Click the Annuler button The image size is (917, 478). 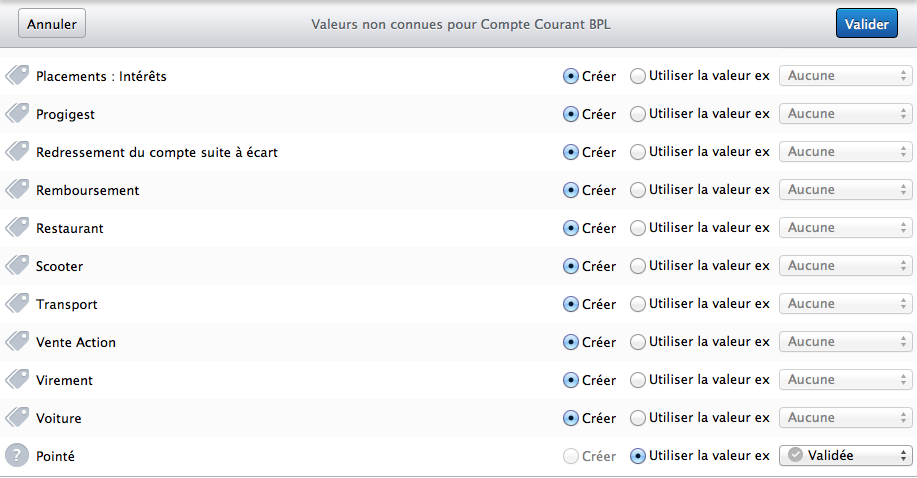pyautogui.click(x=52, y=23)
